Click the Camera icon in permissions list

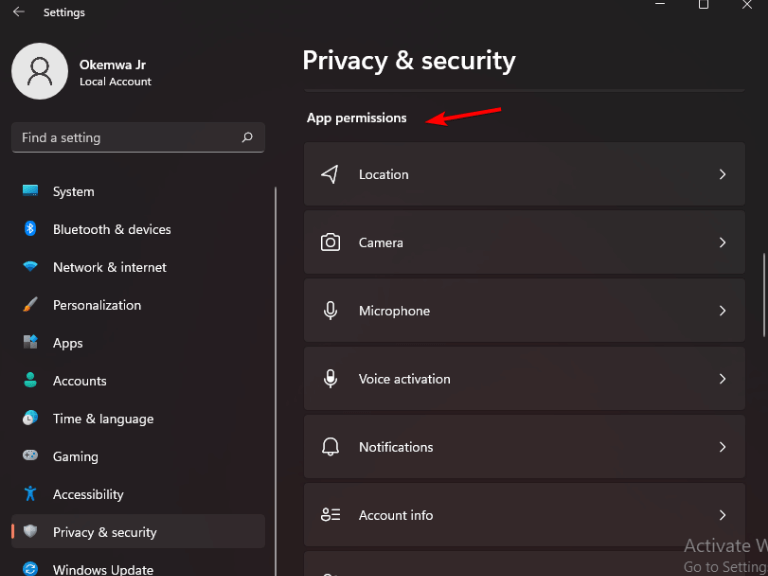(330, 242)
